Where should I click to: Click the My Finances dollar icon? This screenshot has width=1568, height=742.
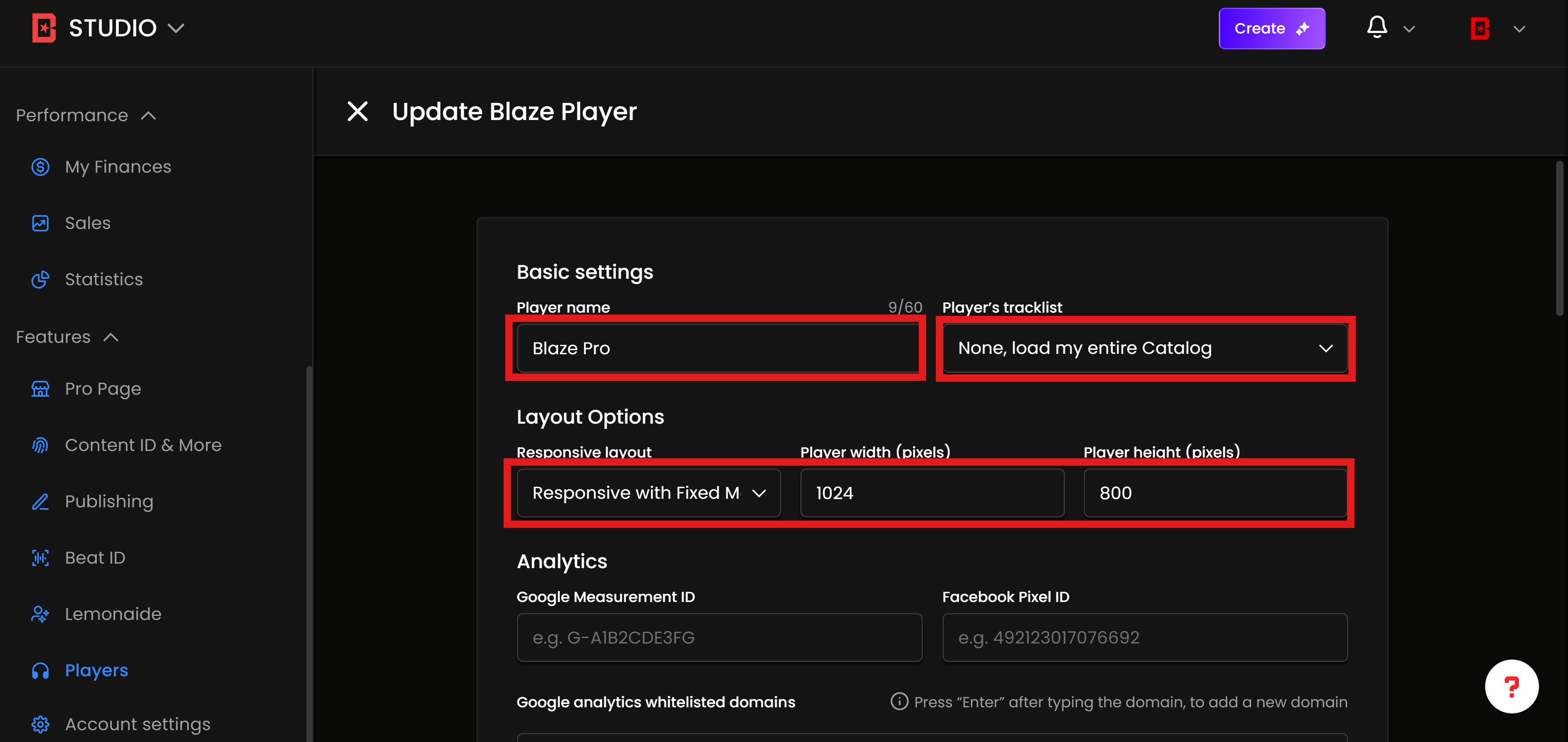point(40,167)
